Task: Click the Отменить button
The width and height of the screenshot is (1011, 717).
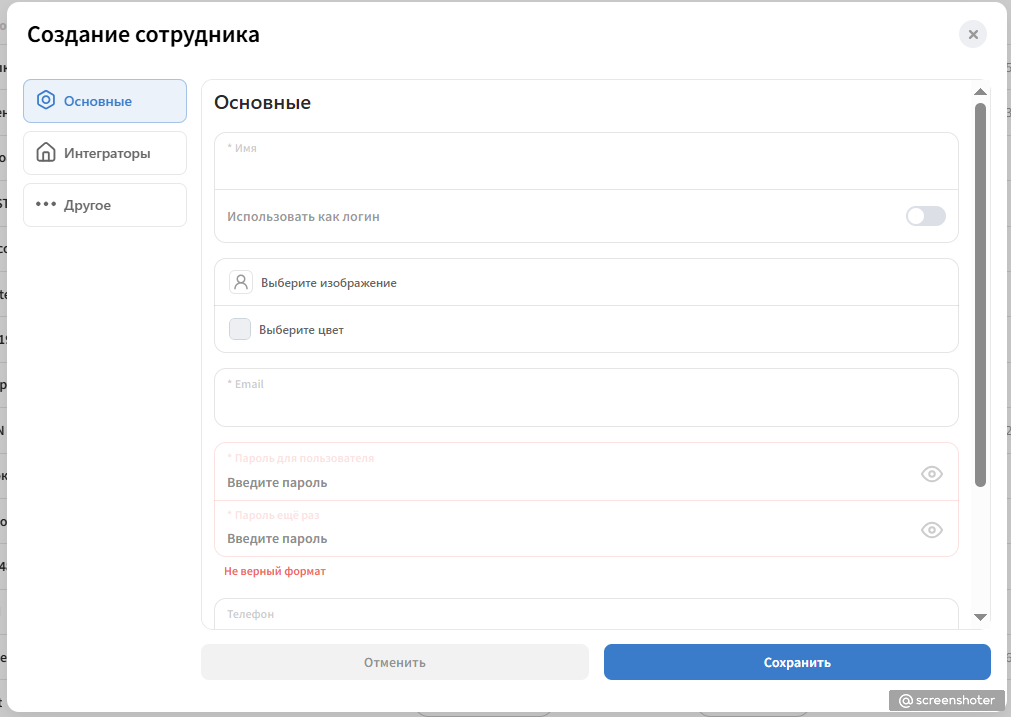Action: [395, 662]
